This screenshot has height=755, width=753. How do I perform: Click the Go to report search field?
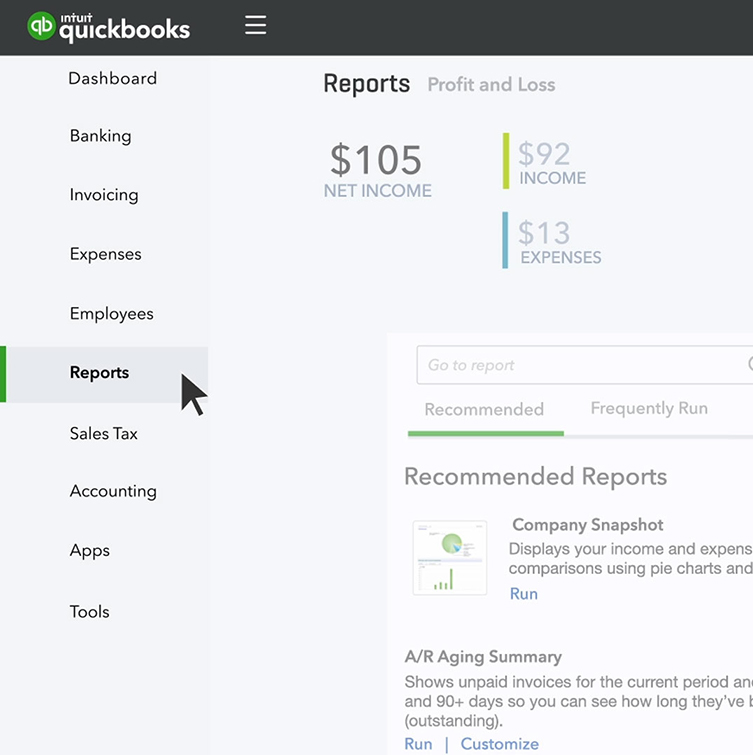point(584,365)
